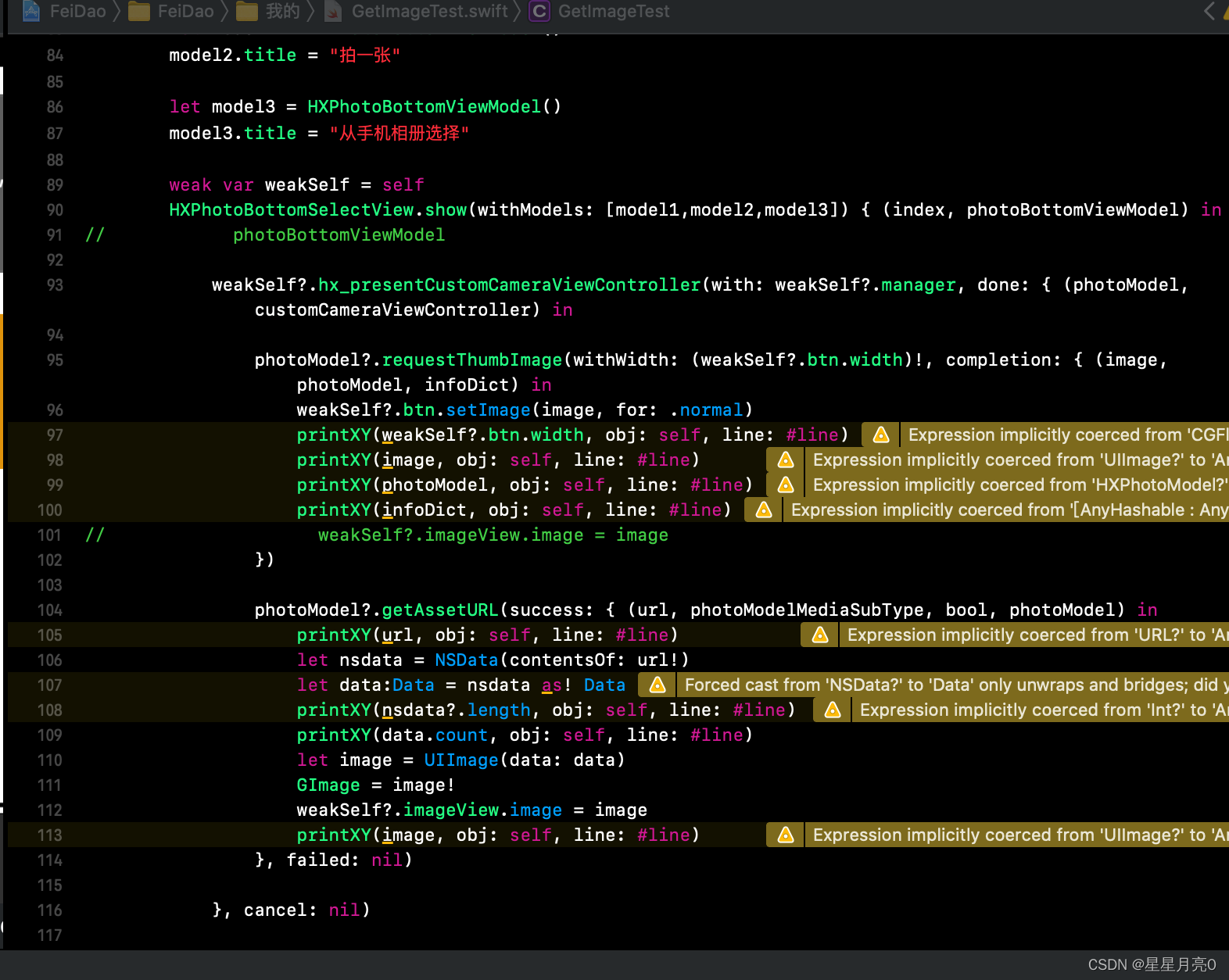Go to the previous issue using the back chevron
Image resolution: width=1229 pixels, height=980 pixels.
1209,11
